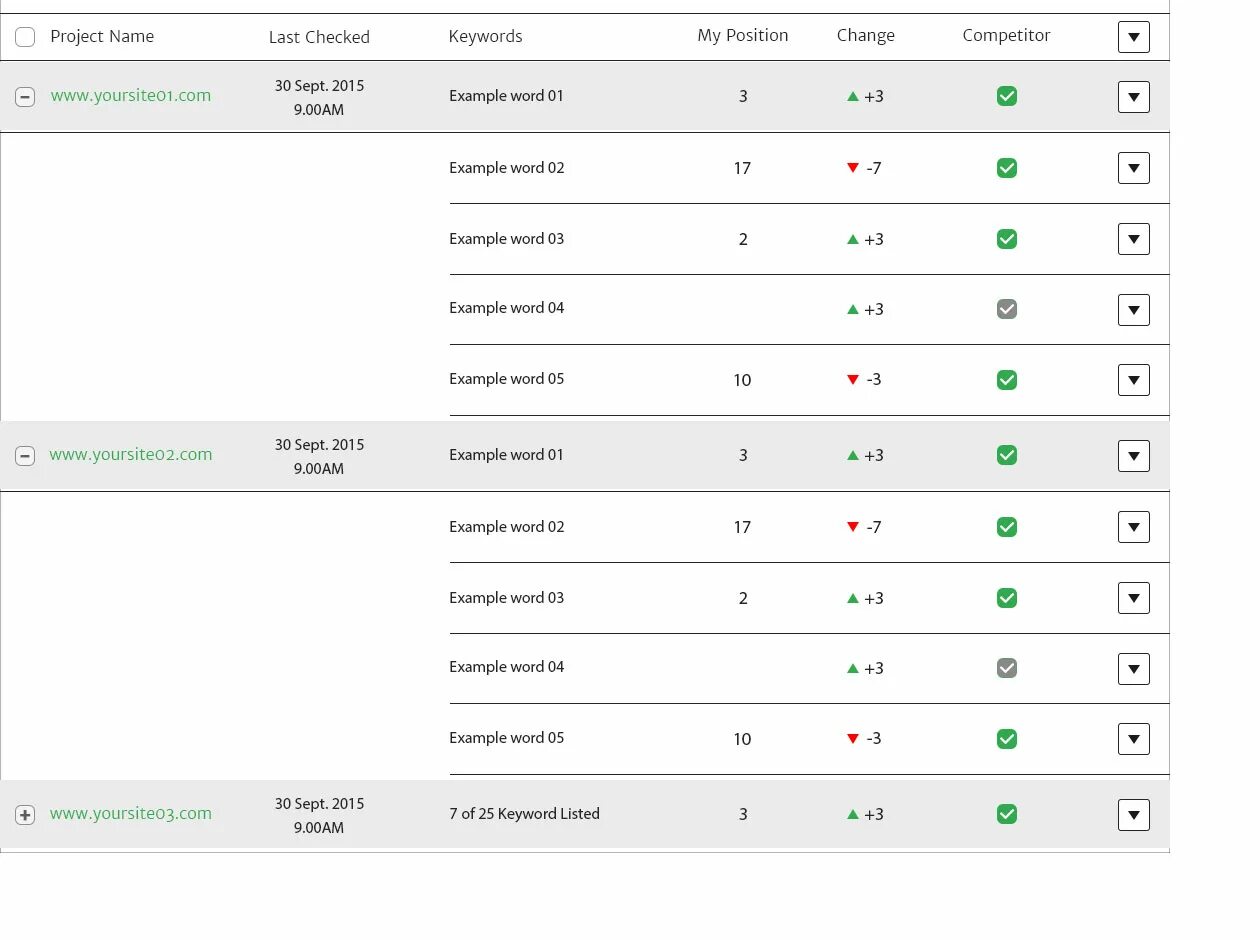Click red down arrow for yoursite02's Example word 05
The image size is (1260, 940).
(853, 739)
